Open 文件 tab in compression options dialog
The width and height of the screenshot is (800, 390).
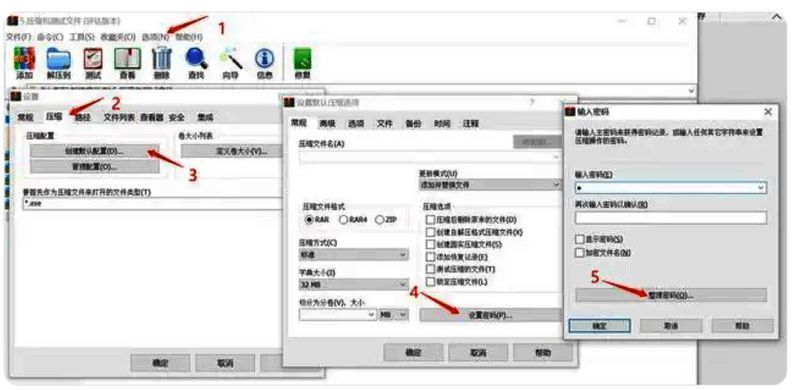coord(384,124)
